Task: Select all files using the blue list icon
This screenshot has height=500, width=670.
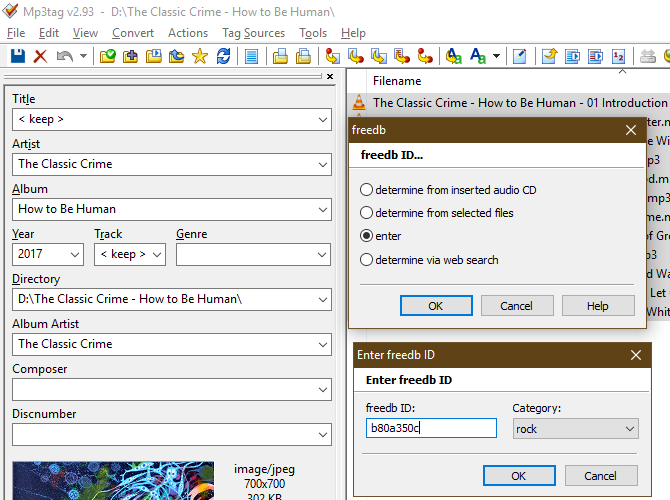Action: tap(251, 56)
